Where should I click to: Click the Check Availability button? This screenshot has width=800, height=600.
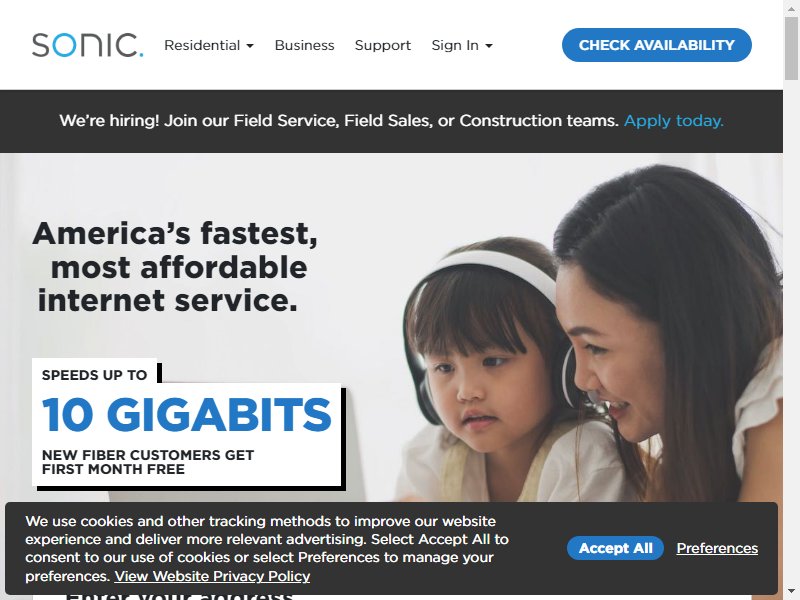click(x=657, y=45)
